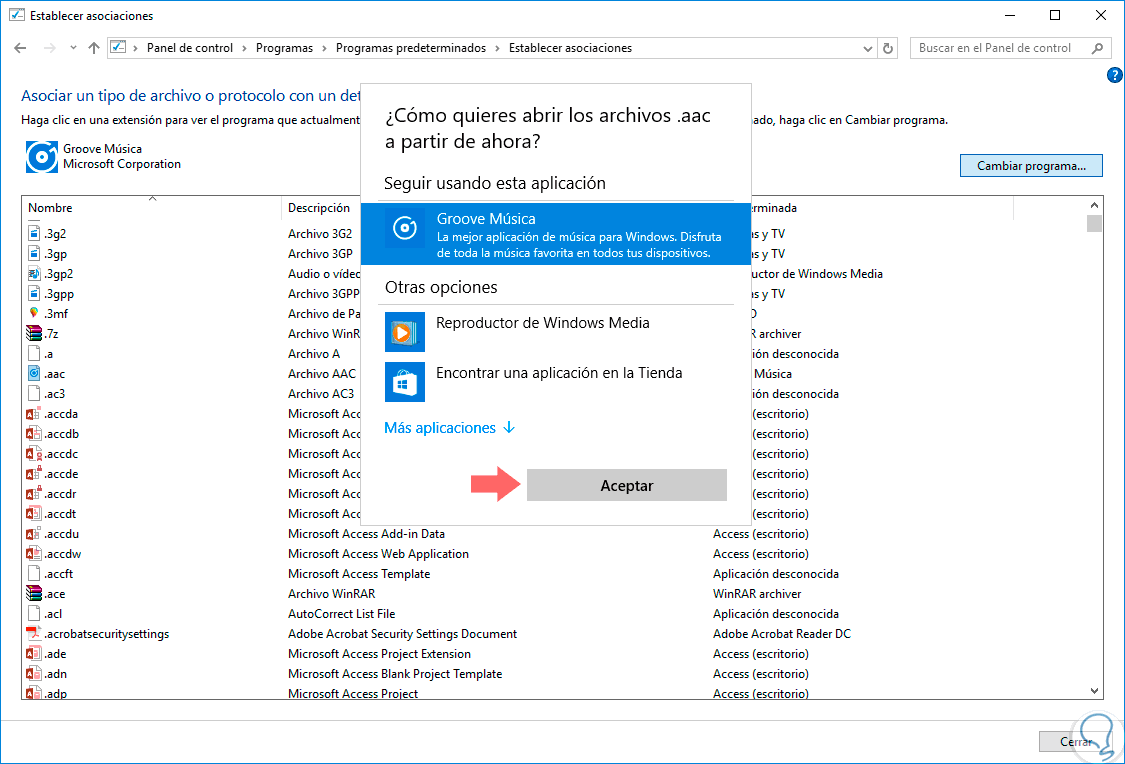Select the .3gp file icon
Image resolution: width=1125 pixels, height=764 pixels.
(x=34, y=253)
